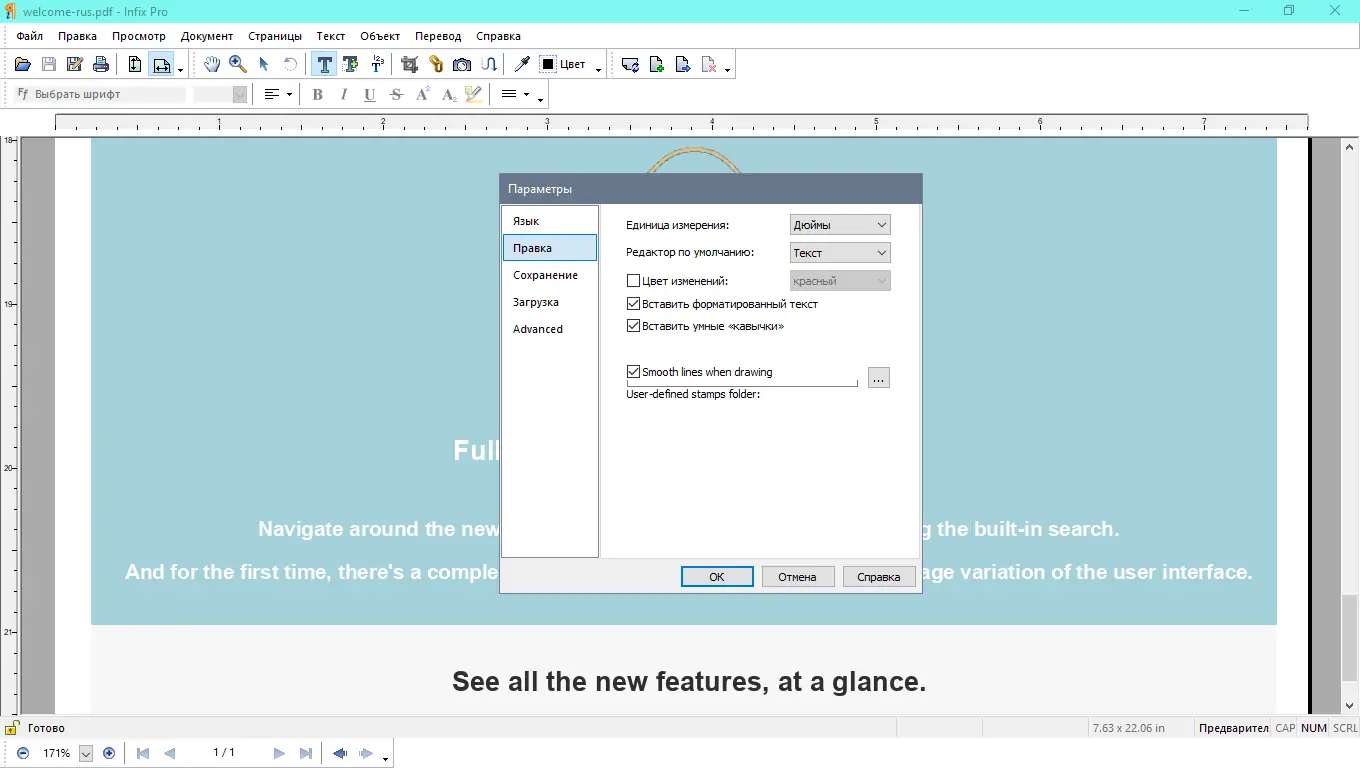Image resolution: width=1360 pixels, height=768 pixels.
Task: Choose the add Text Box tool
Action: [x=350, y=65]
